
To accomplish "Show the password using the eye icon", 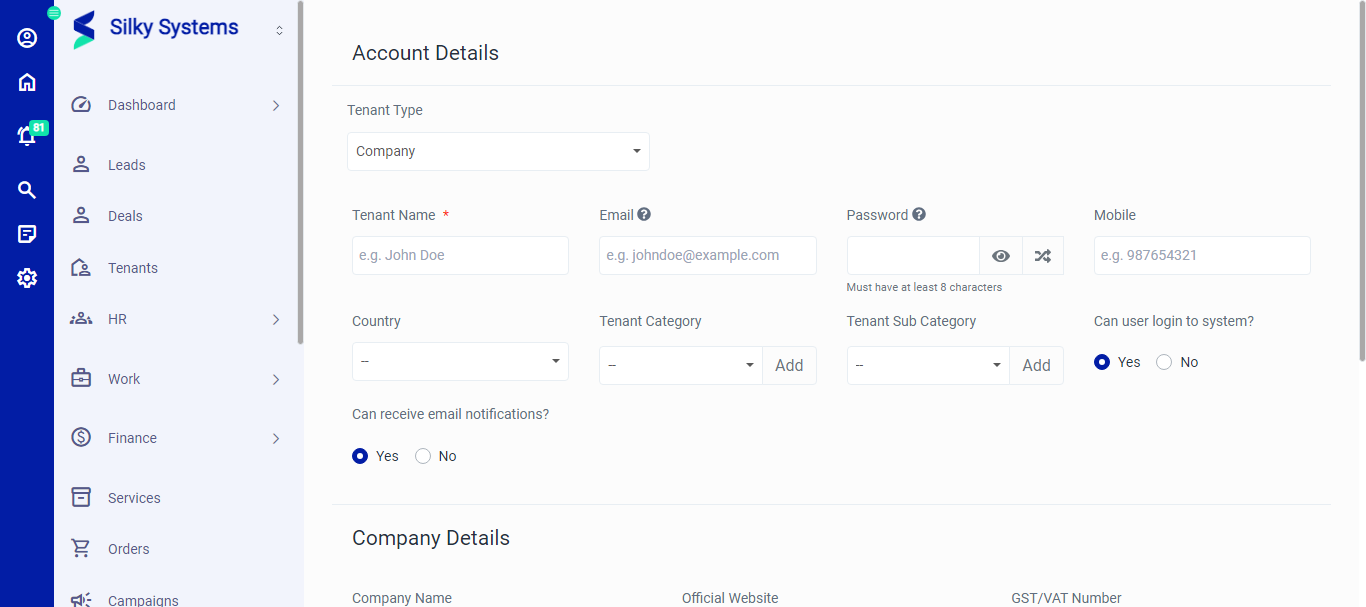I will click(1000, 255).
